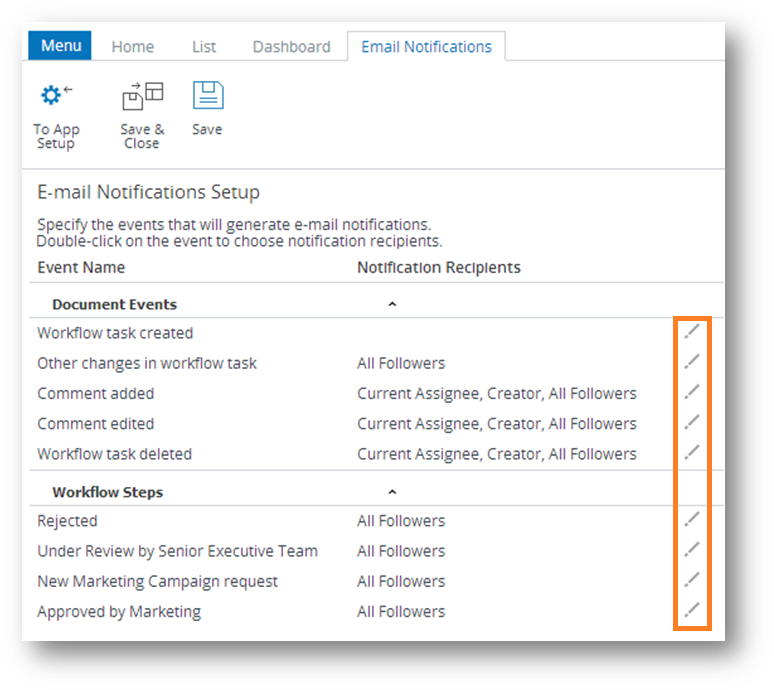Open the Menu button
The height and width of the screenshot is (690, 774).
coord(60,46)
